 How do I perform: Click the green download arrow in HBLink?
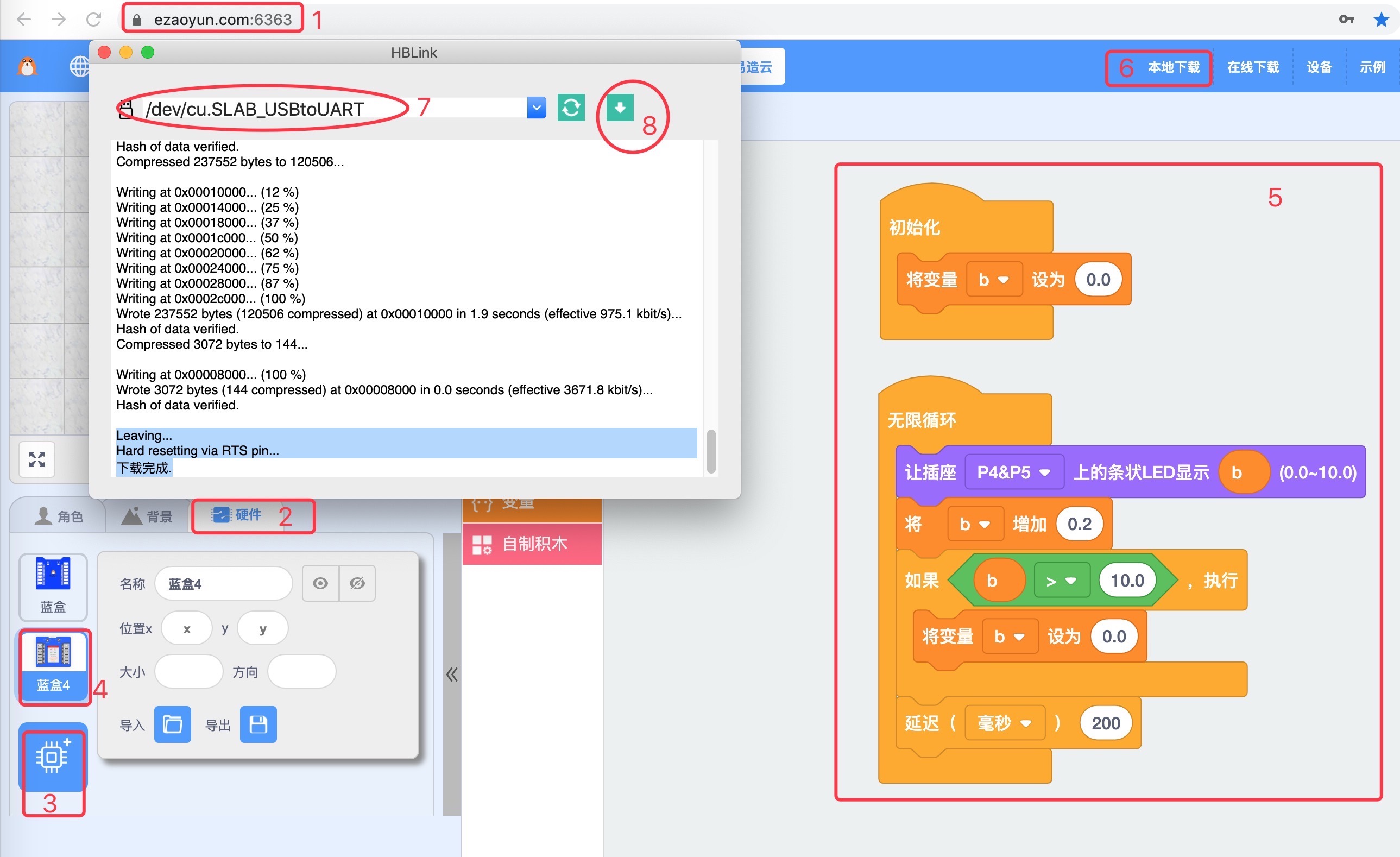click(619, 108)
